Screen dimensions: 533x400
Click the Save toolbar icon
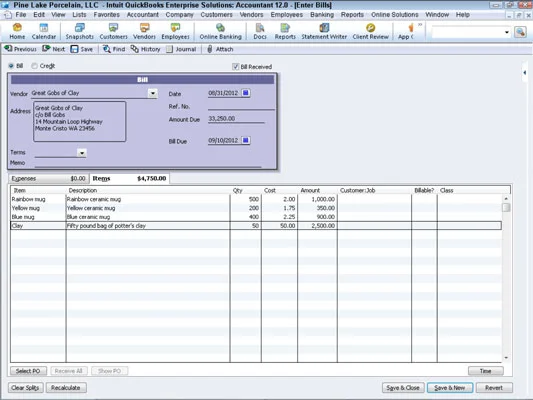coord(82,49)
